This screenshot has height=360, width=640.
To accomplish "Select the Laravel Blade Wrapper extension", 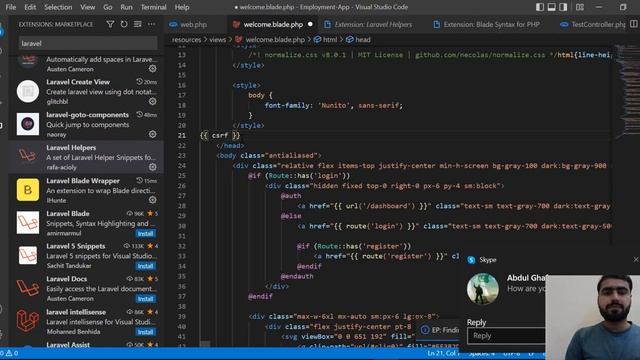I will (87, 190).
